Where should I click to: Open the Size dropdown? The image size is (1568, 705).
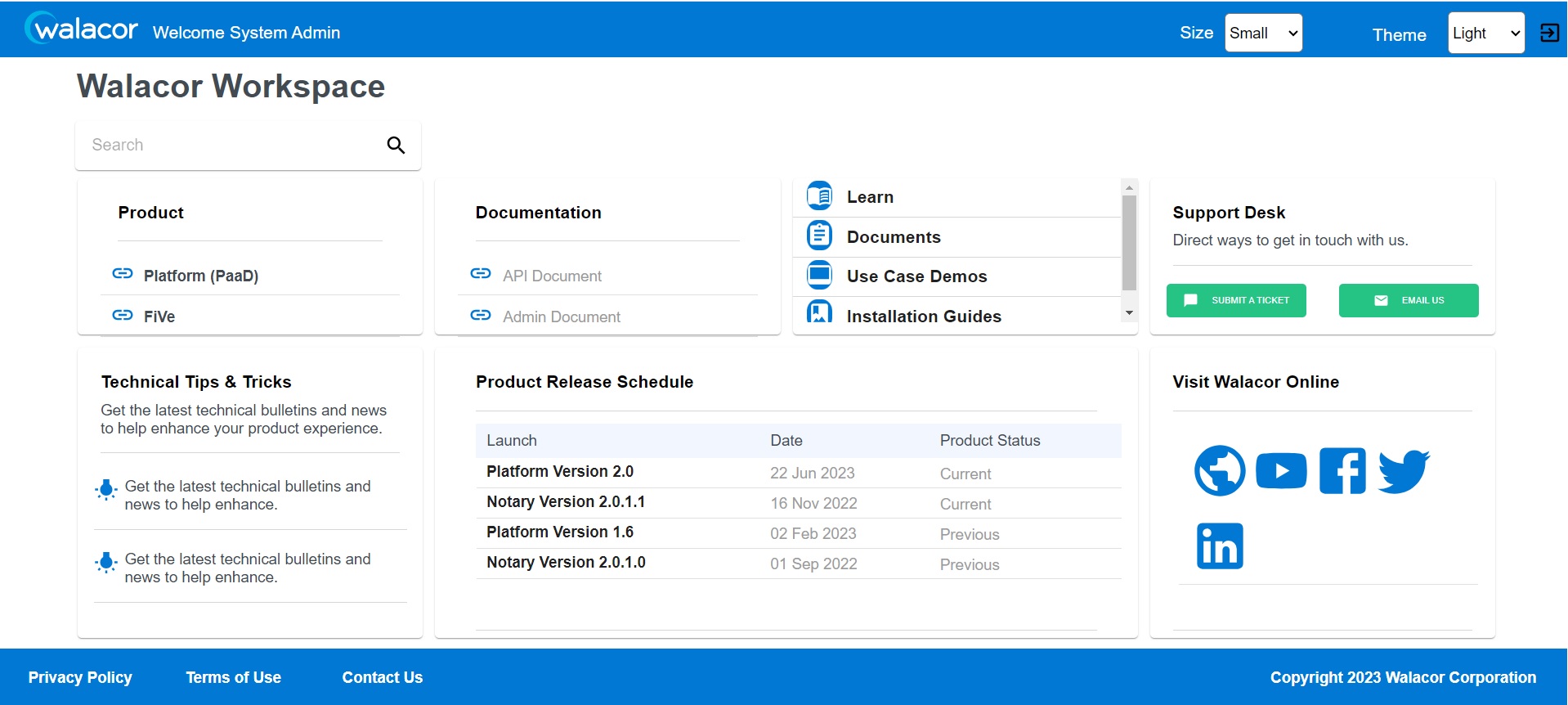1263,33
